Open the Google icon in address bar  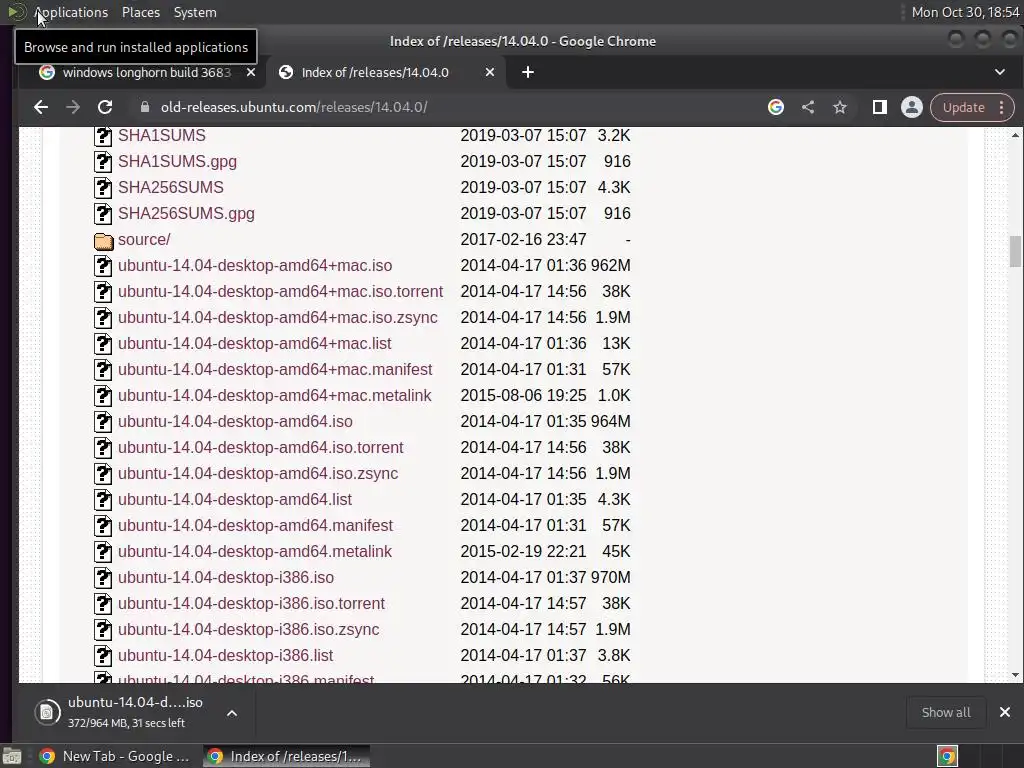point(776,107)
